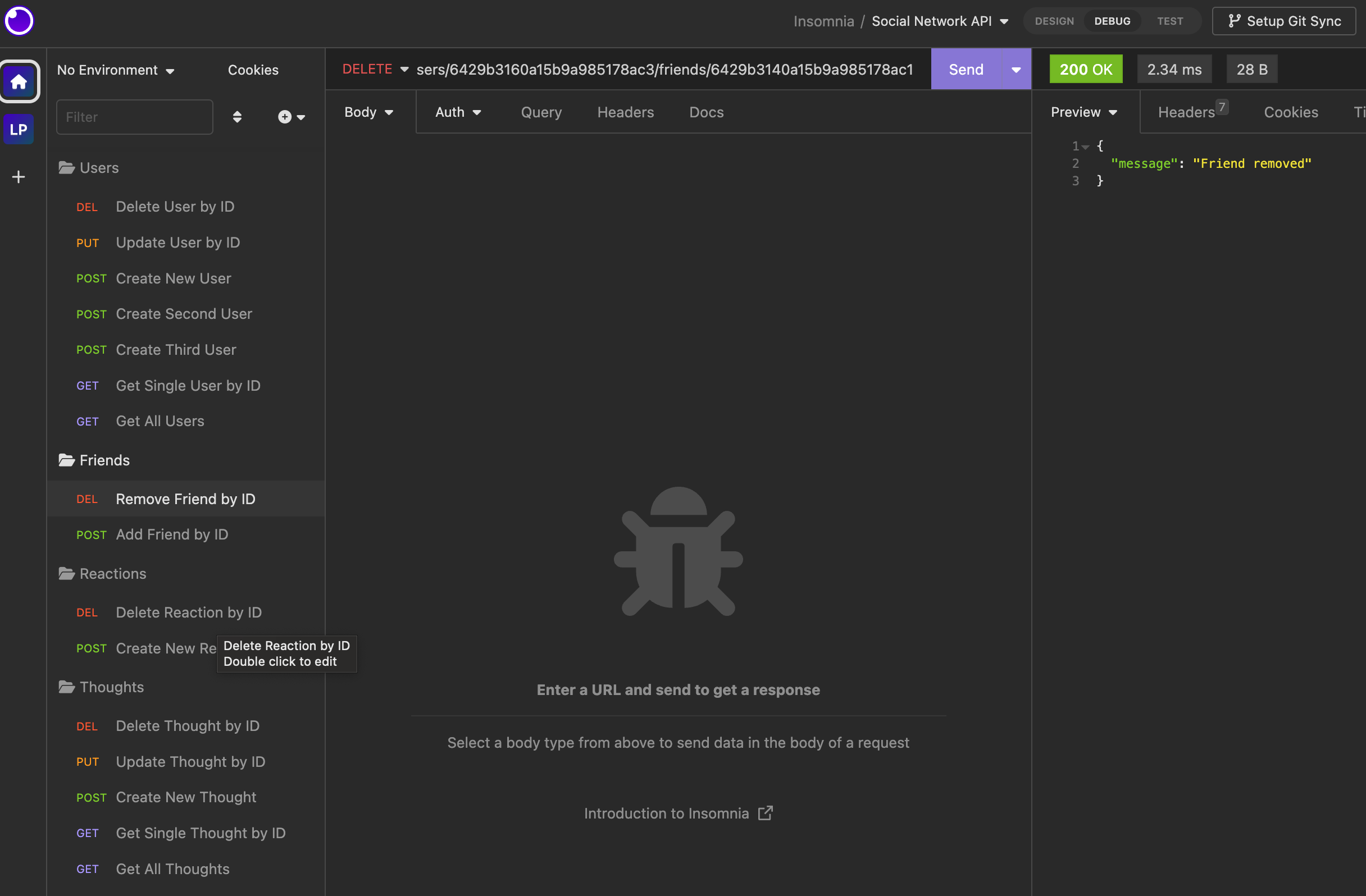Click the sort requests icon beside the filter
1366x896 pixels.
[236, 116]
